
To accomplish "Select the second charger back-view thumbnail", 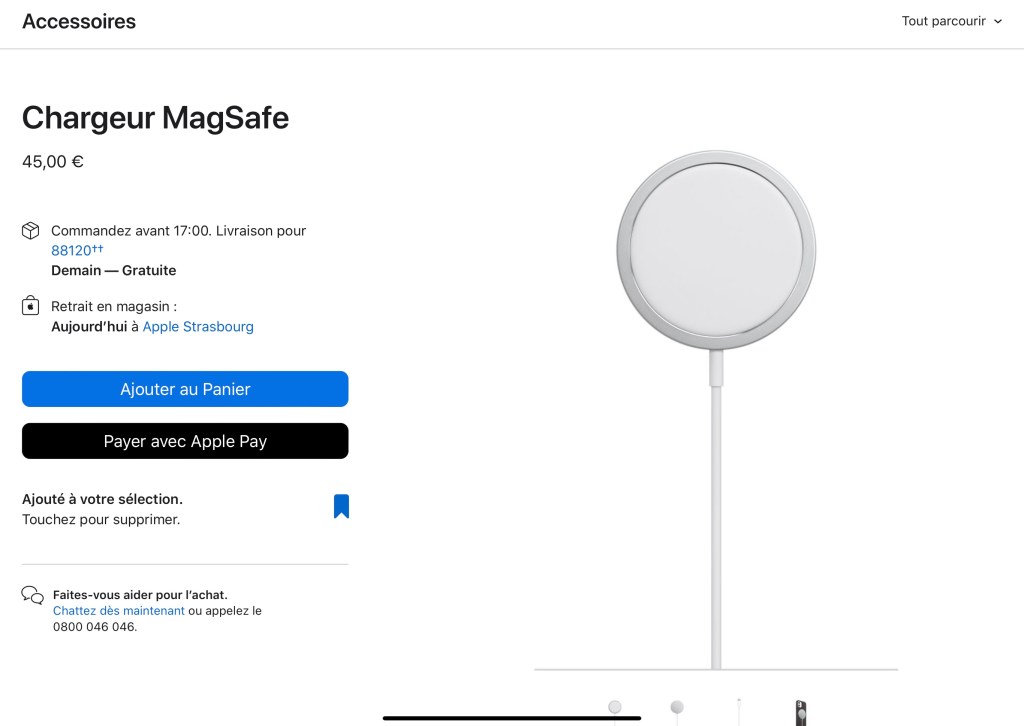I will pos(677,708).
